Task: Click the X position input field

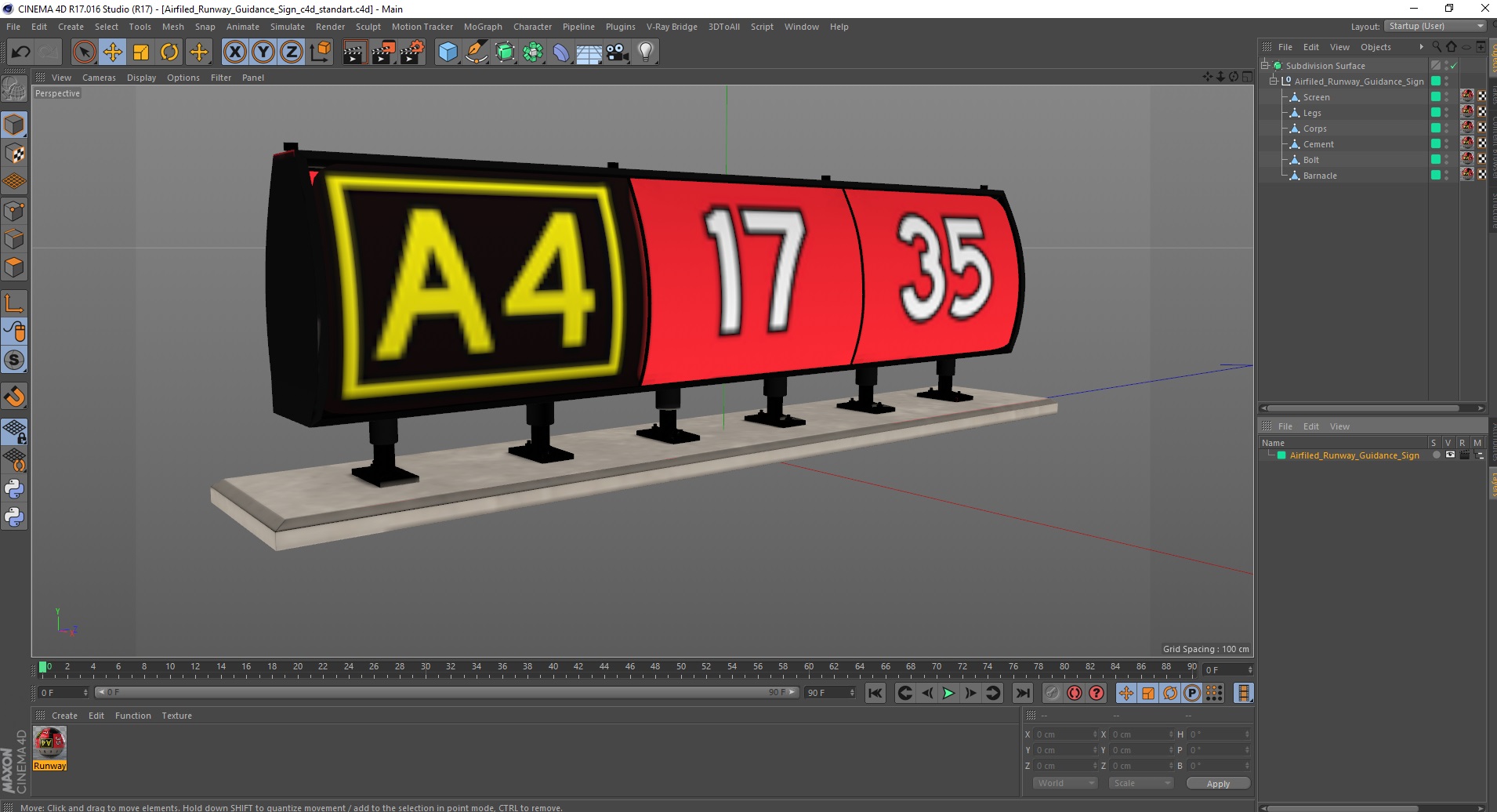Action: [1065, 734]
